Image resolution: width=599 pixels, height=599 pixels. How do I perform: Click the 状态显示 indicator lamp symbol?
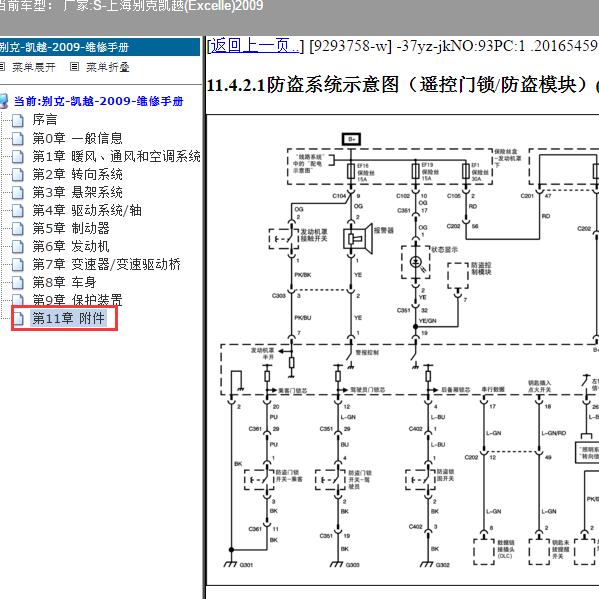[416, 262]
